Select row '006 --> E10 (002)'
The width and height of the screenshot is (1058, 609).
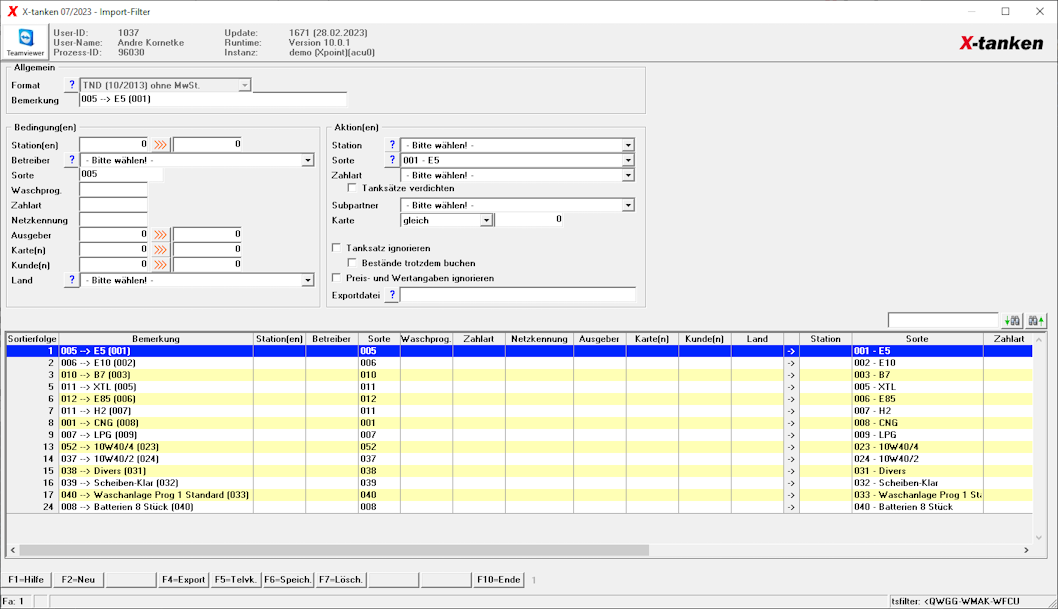pyautogui.click(x=520, y=363)
